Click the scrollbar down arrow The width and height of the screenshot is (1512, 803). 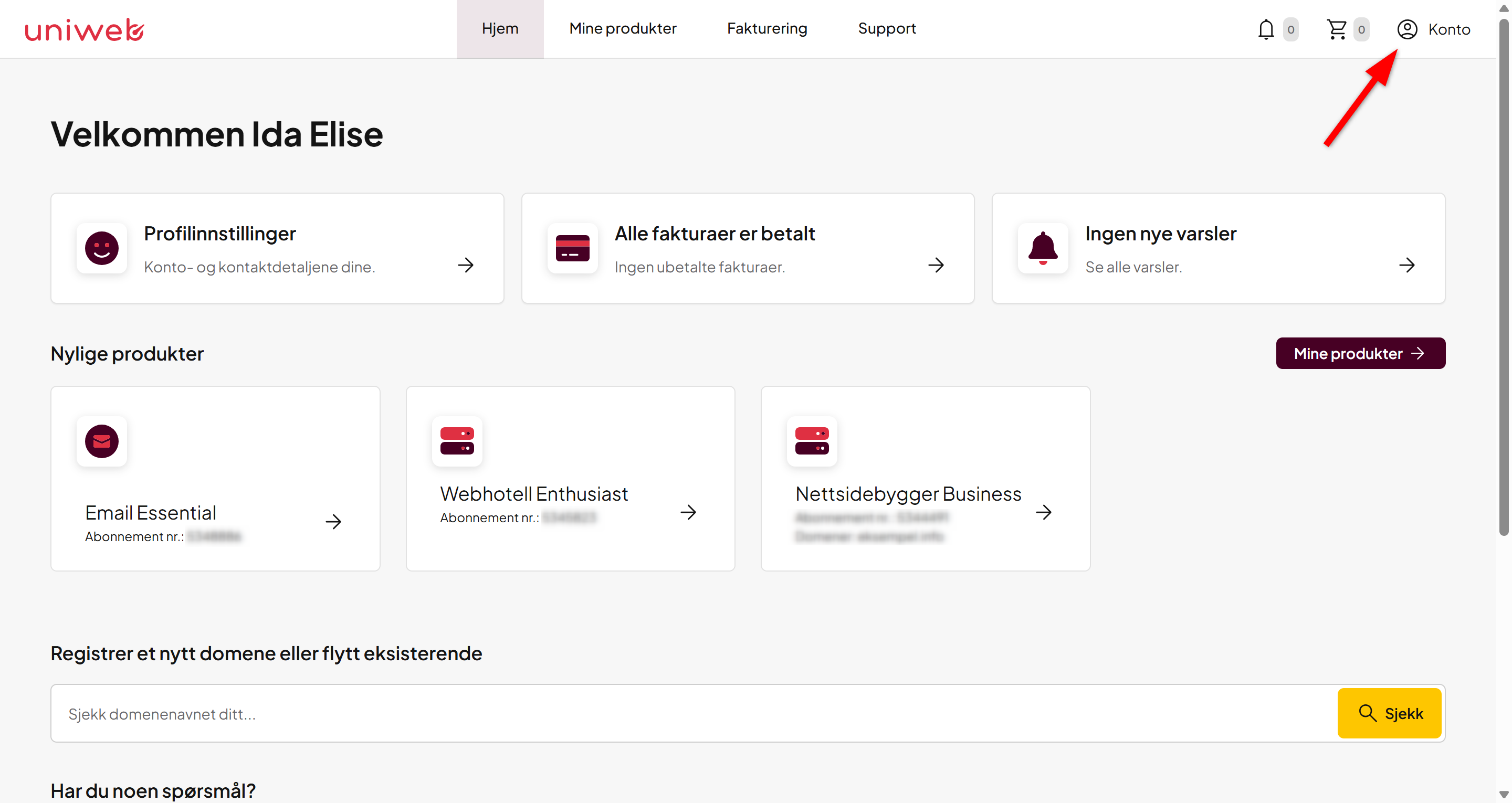pos(1504,795)
